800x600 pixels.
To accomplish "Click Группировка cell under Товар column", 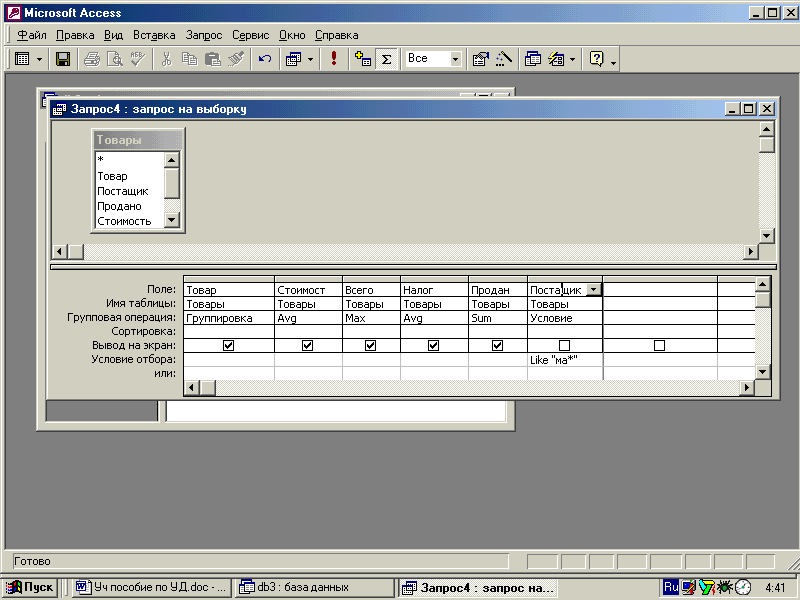I will coord(229,318).
